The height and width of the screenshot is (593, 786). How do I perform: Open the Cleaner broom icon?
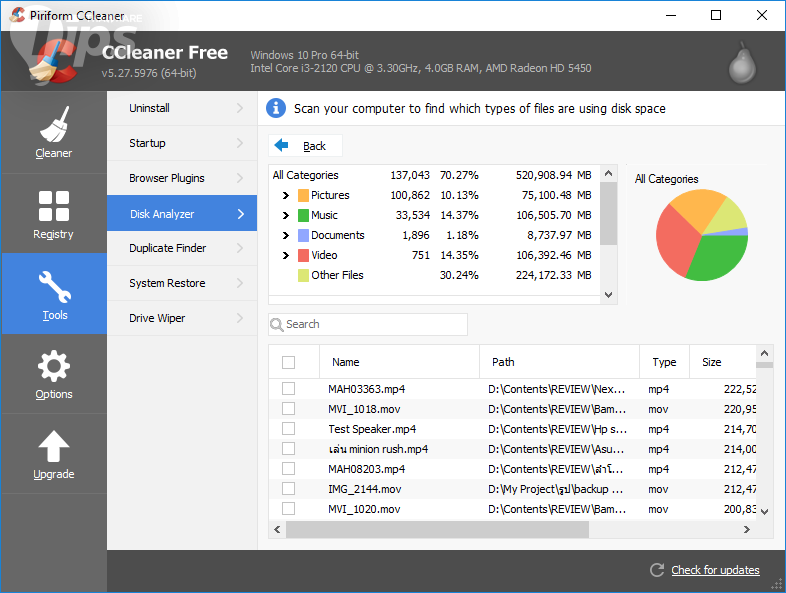click(53, 125)
